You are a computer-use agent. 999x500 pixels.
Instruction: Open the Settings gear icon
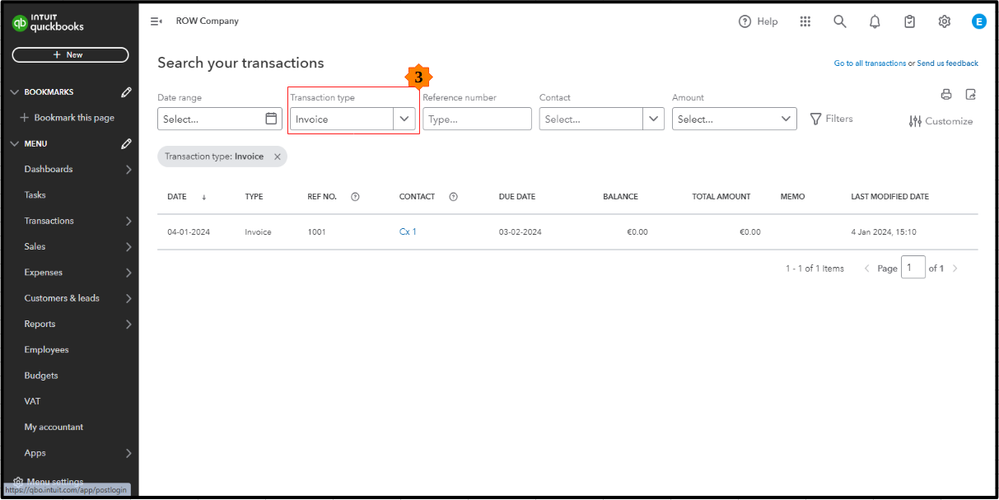pyautogui.click(x=944, y=22)
